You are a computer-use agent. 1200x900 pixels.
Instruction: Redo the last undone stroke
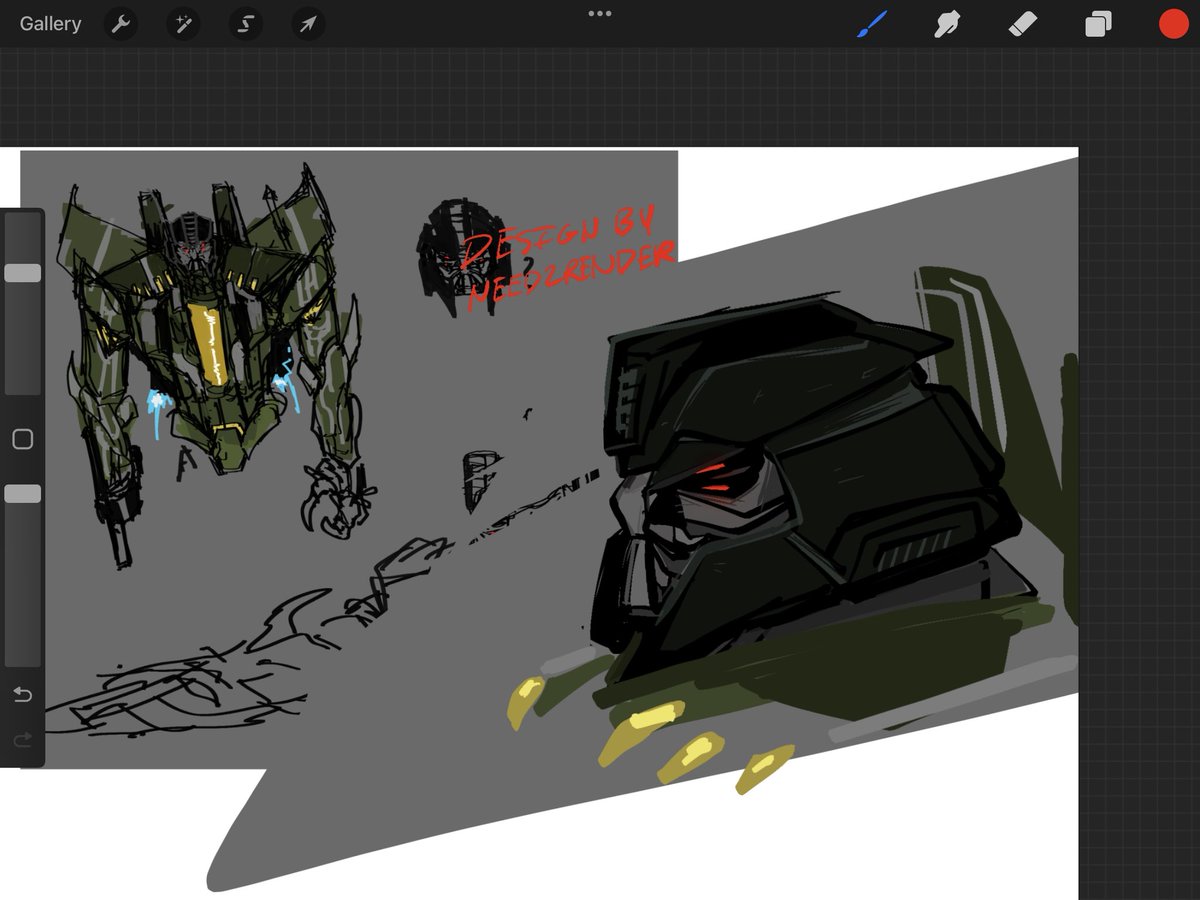tap(22, 740)
